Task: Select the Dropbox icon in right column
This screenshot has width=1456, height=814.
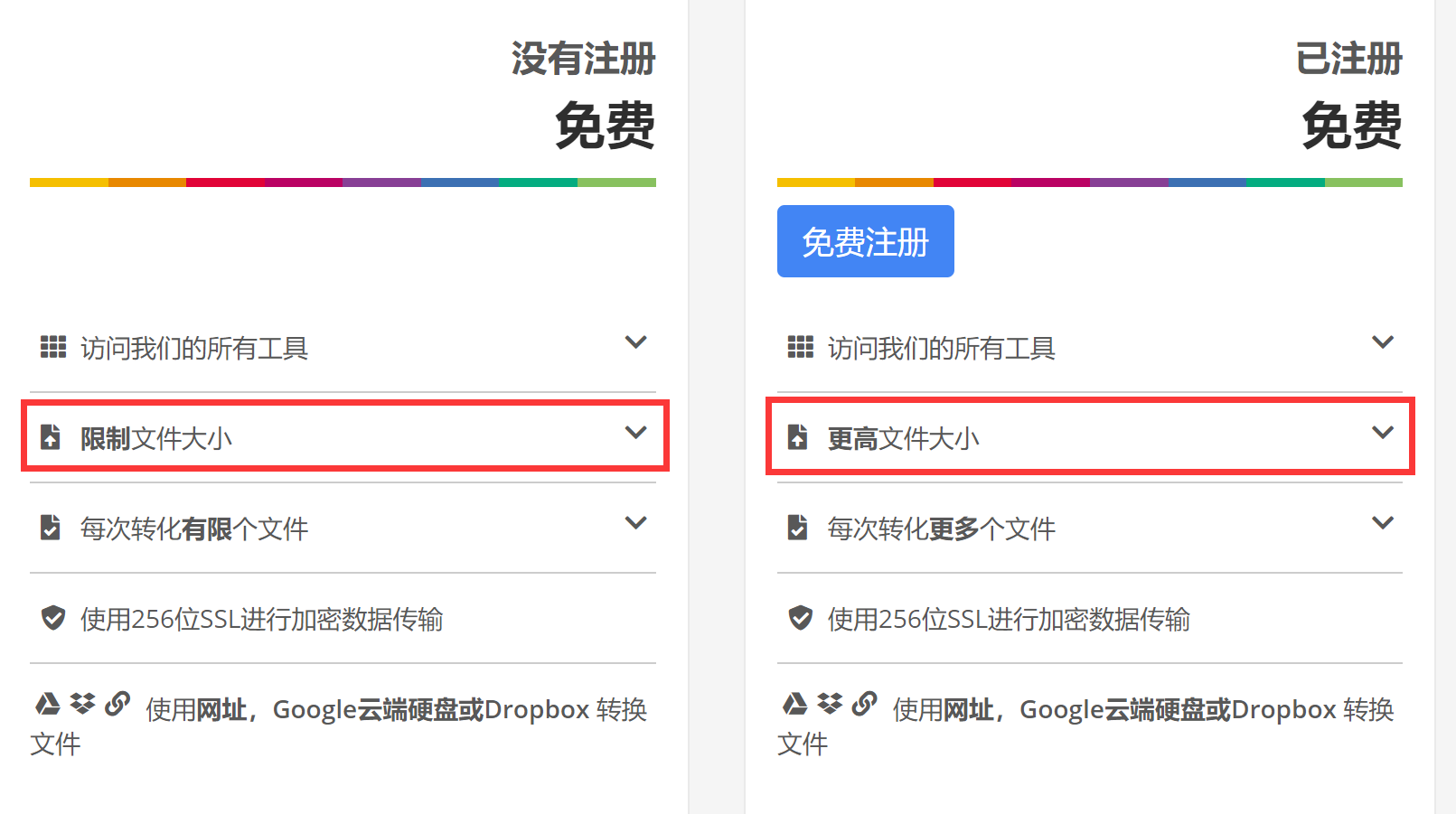Action: coord(830,704)
